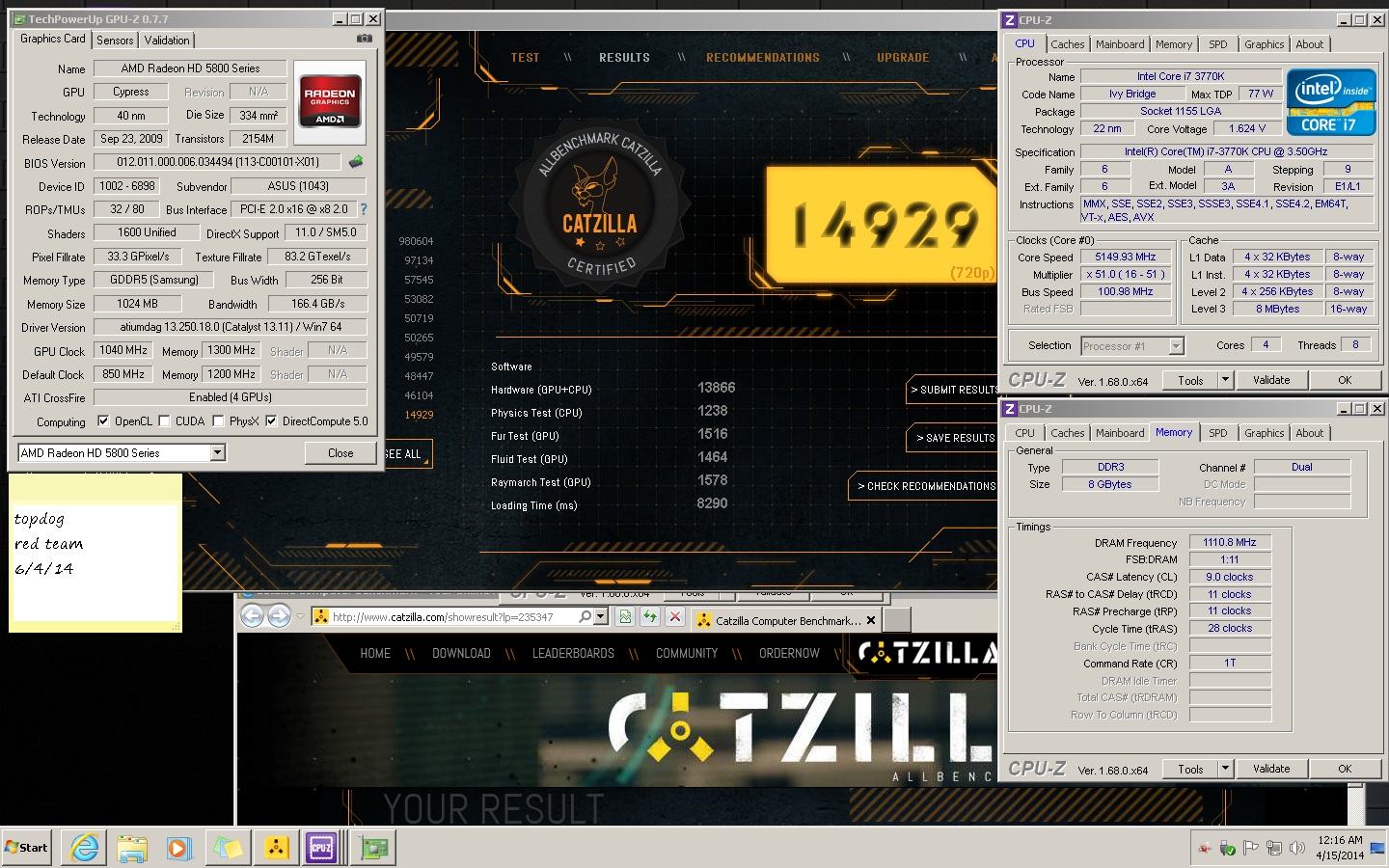Open Internet Explorer from the taskbar
The image size is (1389, 868).
(85, 848)
